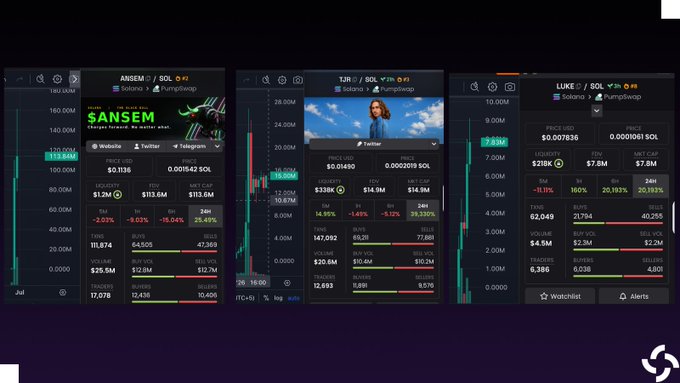The height and width of the screenshot is (383, 680).
Task: Select the 5M tab in LUKE panel
Action: 543,186
